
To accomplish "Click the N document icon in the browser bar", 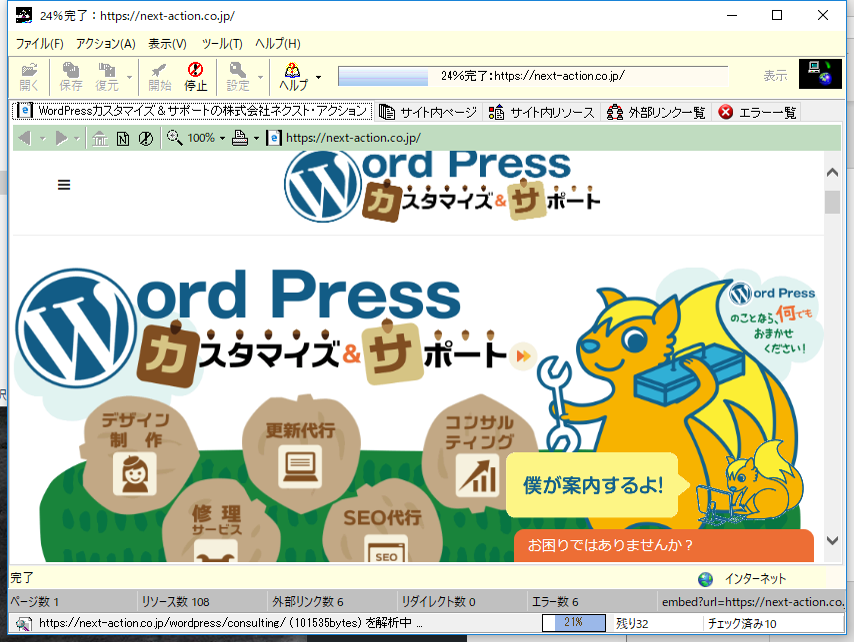I will pos(123,138).
